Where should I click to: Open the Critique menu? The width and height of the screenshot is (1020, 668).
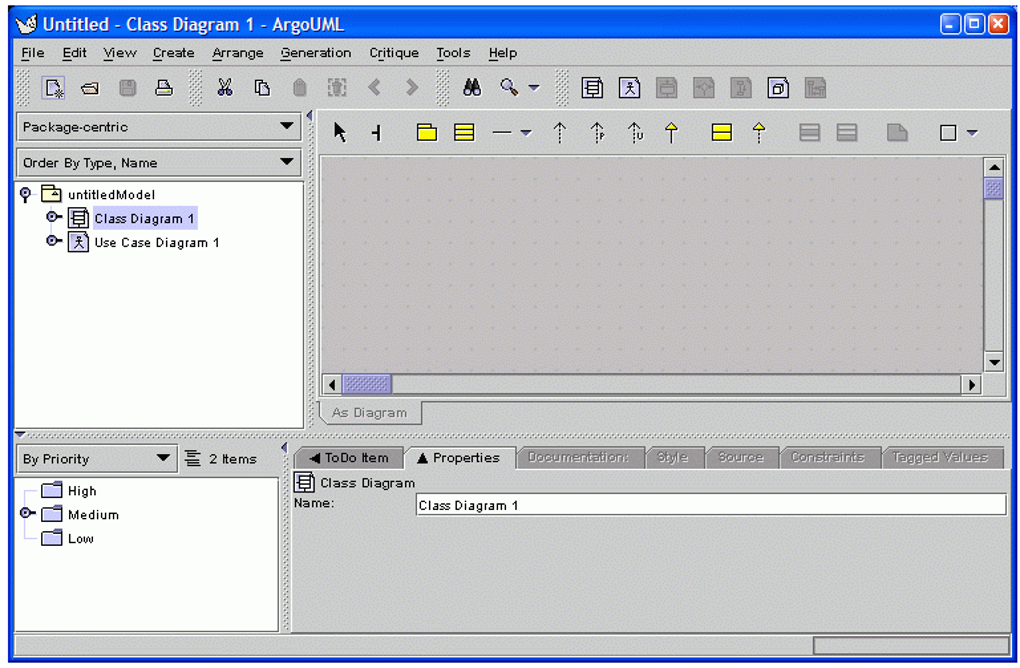[394, 53]
